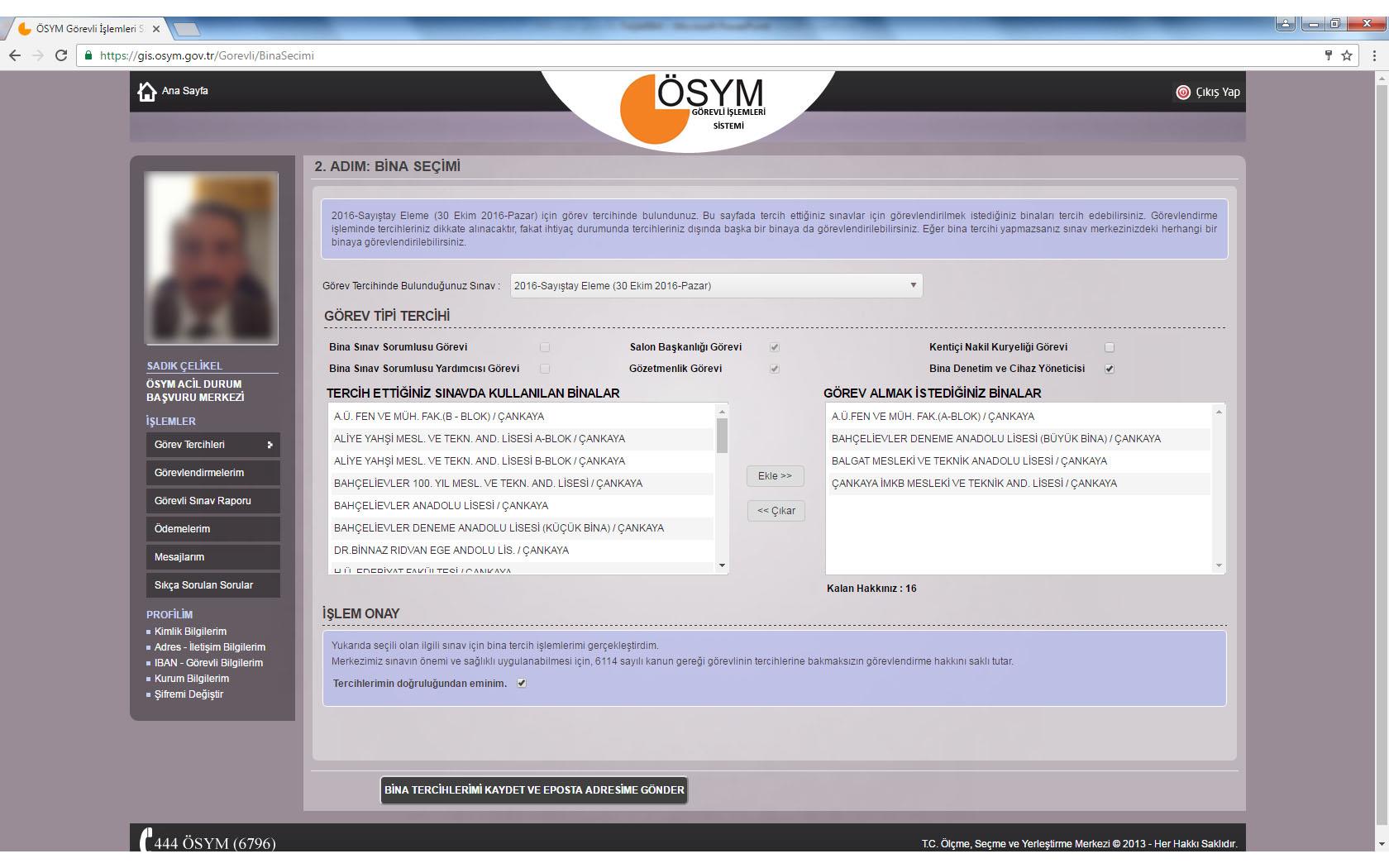Click the browser forward arrow
The image size is (1389, 868).
(x=37, y=55)
